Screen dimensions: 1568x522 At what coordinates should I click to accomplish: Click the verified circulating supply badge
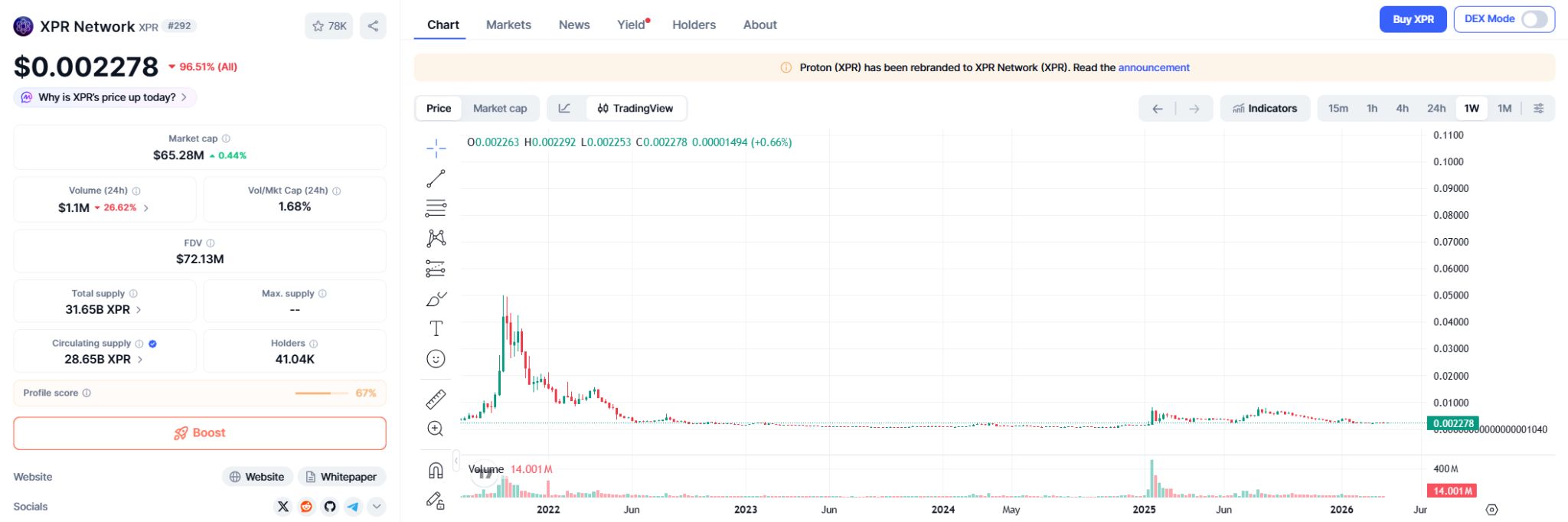point(153,344)
